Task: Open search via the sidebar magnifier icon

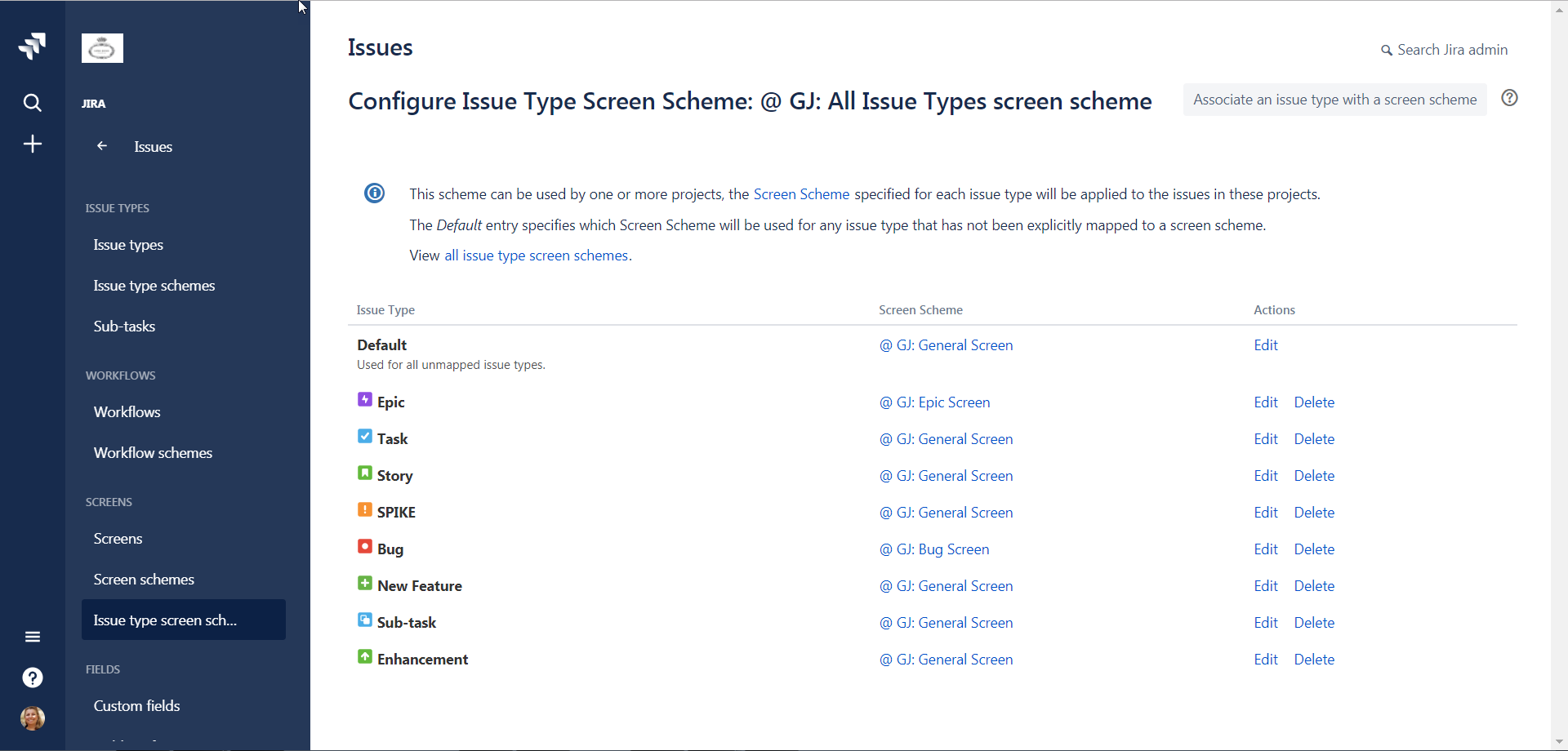Action: [x=32, y=103]
